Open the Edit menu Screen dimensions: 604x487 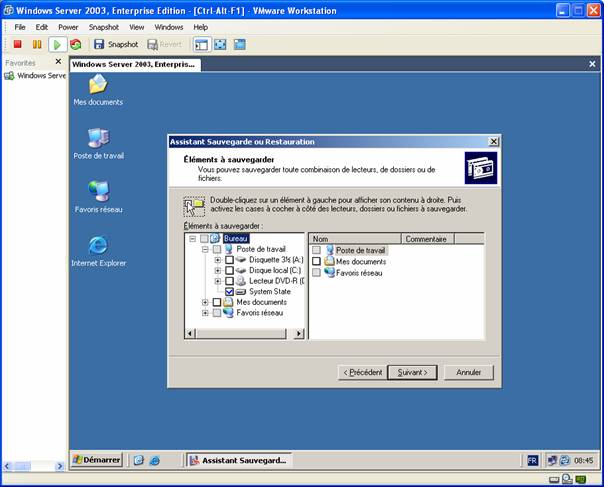point(42,27)
